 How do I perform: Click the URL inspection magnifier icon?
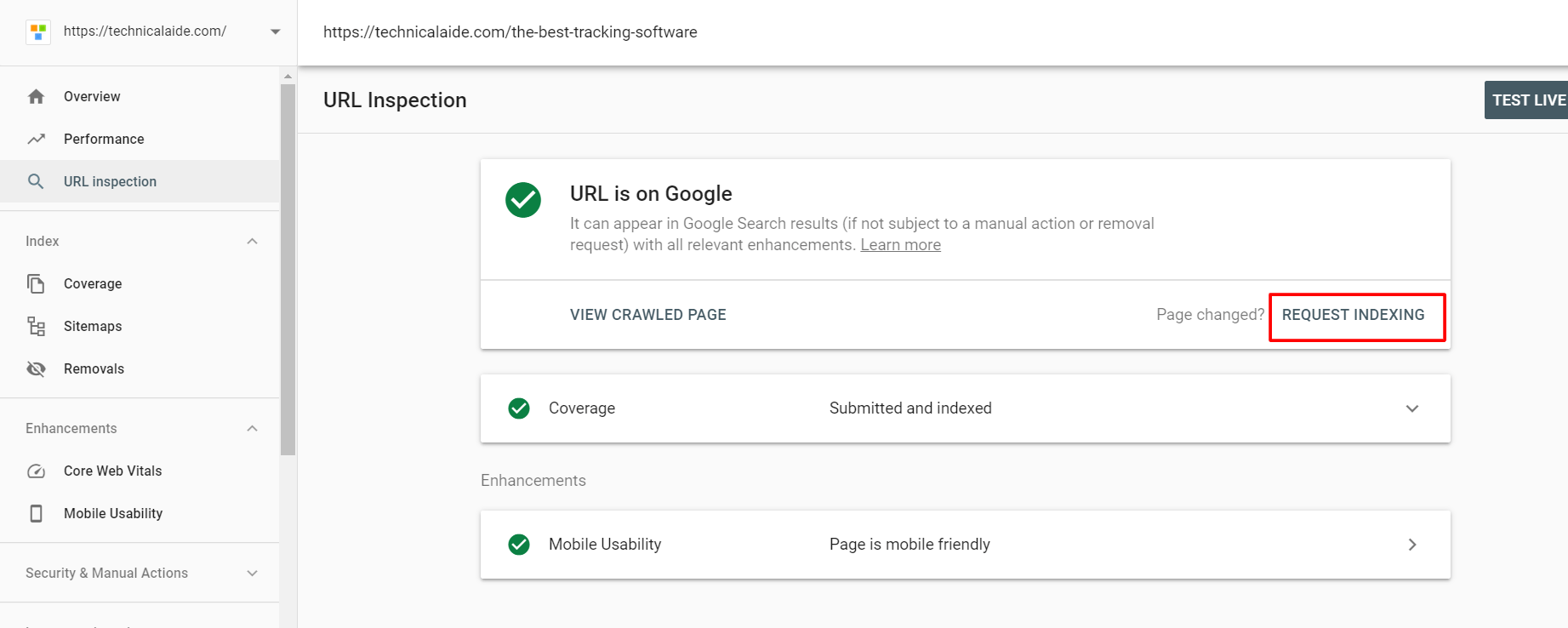coord(36,181)
